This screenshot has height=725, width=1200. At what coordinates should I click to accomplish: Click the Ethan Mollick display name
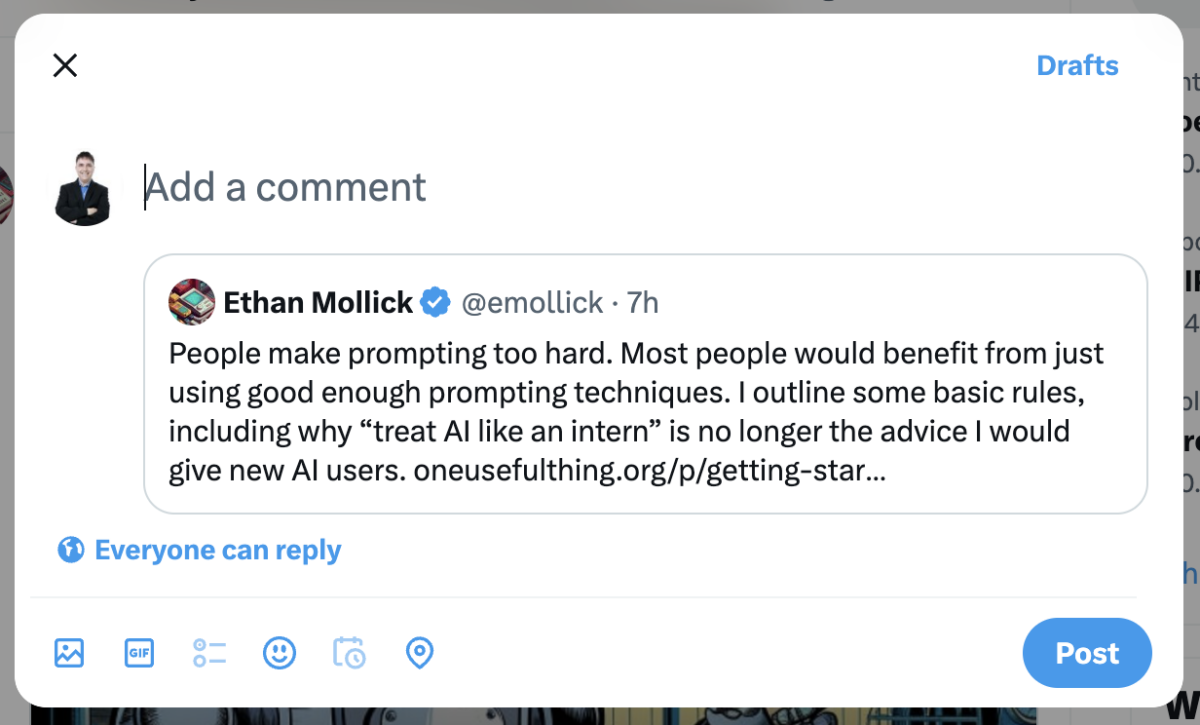[318, 302]
